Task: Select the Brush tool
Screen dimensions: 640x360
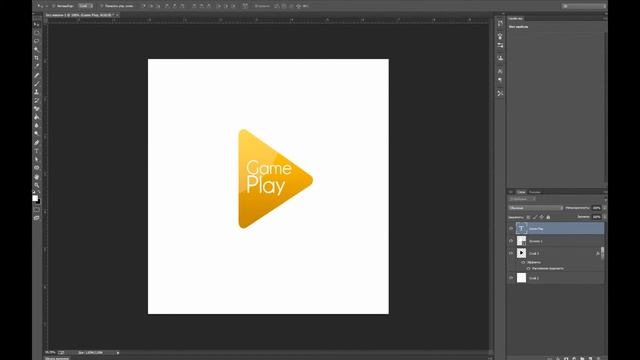Action: click(x=37, y=84)
